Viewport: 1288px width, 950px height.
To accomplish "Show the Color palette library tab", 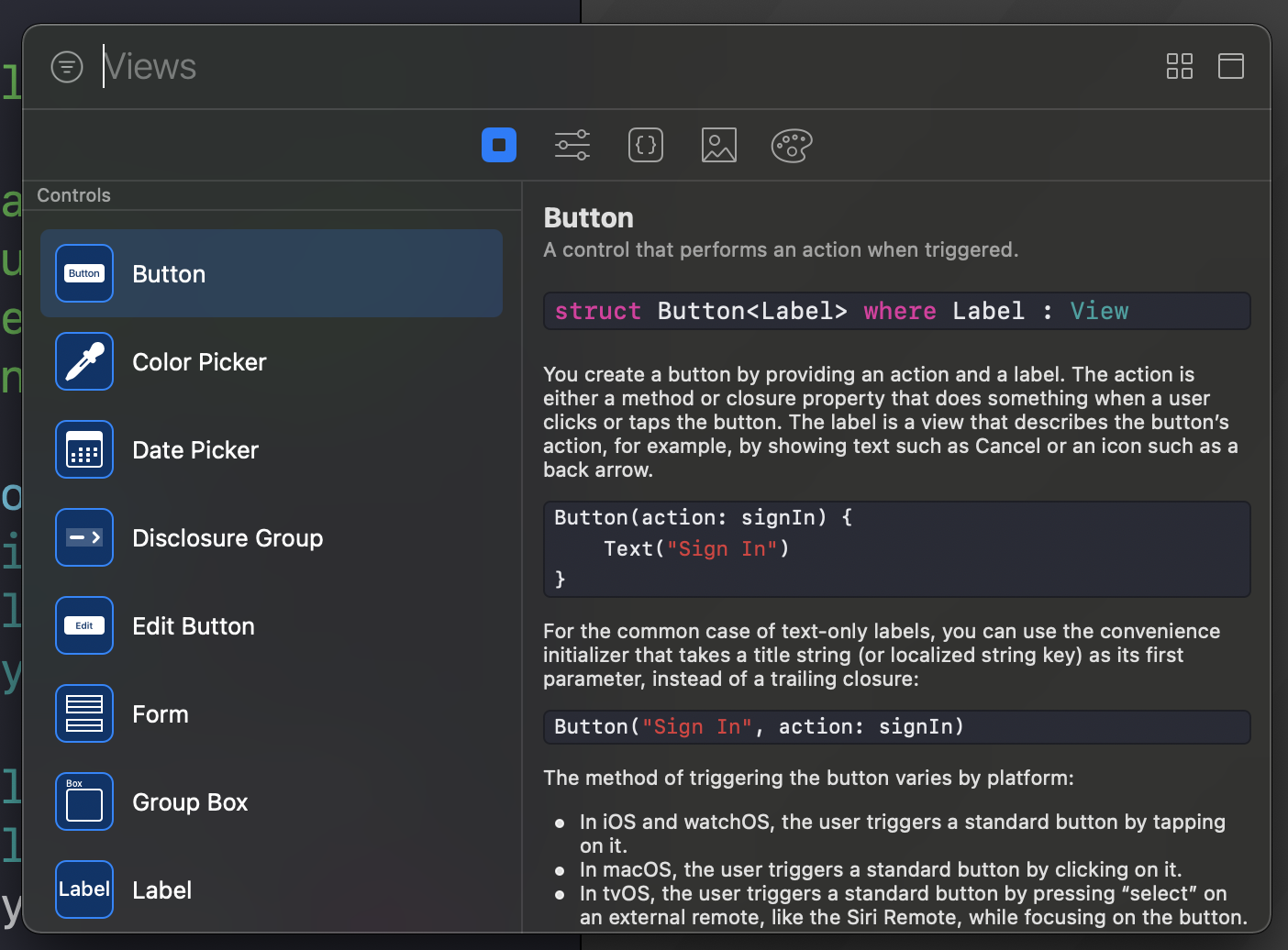I will click(x=792, y=145).
